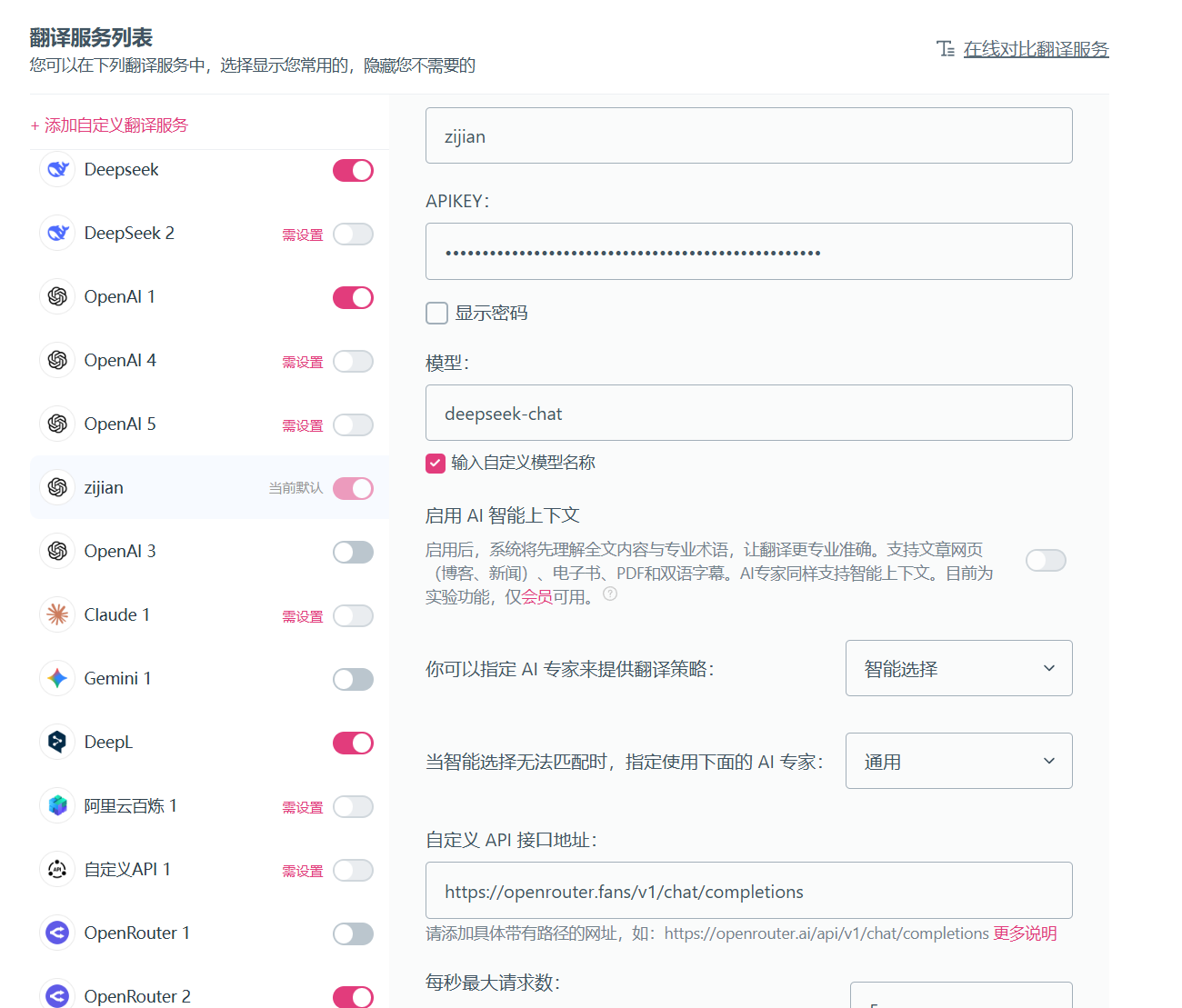
Task: Click the text-compare icon beside 在线对比翻译服务
Action: 946,49
